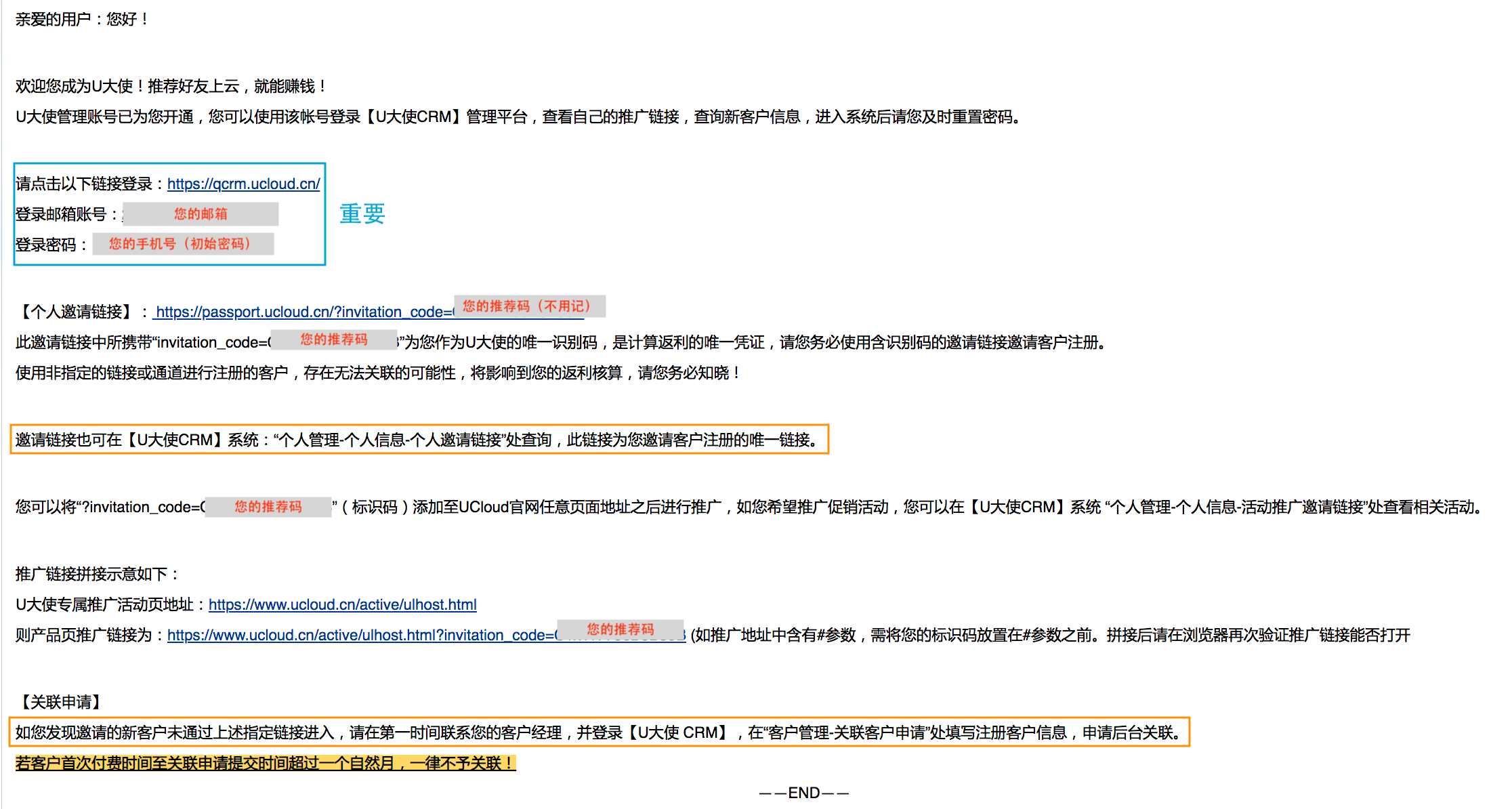Click the highlighted warning 若客户首次付费时间至关联申请提交时间超过一个自然月
1512x809 pixels.
point(266,763)
